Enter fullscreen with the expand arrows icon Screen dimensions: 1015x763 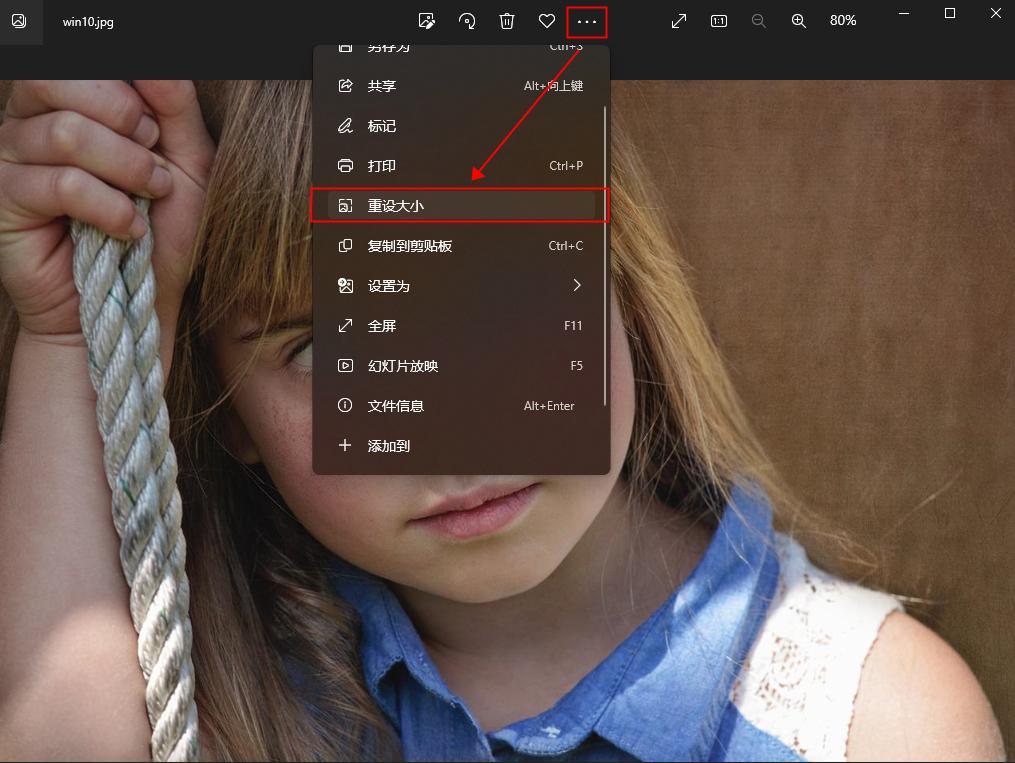tap(679, 21)
